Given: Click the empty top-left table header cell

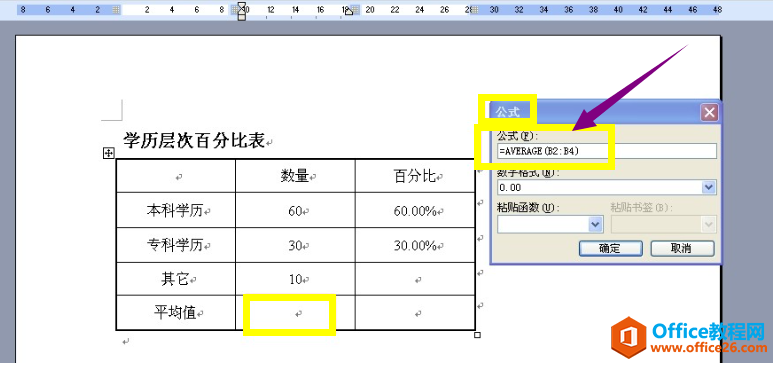Looking at the screenshot, I should [176, 176].
